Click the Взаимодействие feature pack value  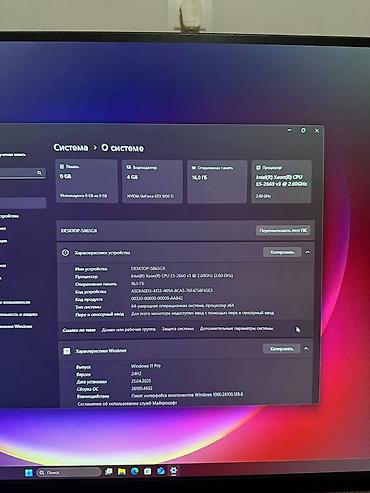(187, 395)
